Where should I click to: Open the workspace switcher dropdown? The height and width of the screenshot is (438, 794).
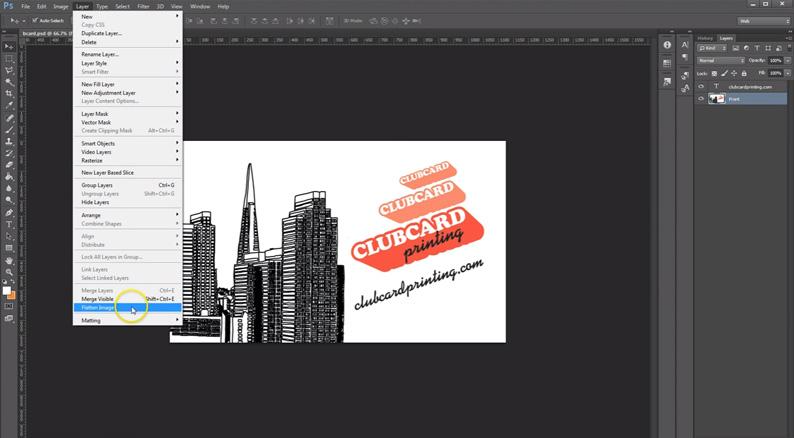(x=764, y=21)
